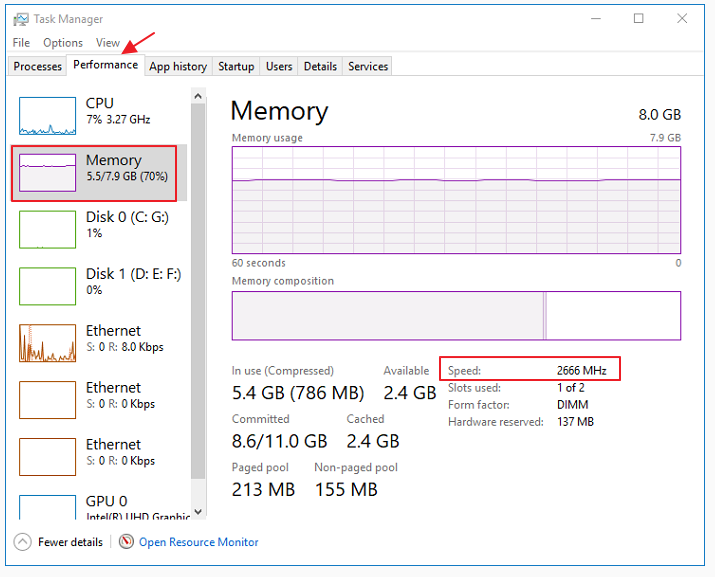Screen dimensions: 715x577
Task: Click the '7% 3.27 GHz' CPU stat
Action: coord(118,120)
